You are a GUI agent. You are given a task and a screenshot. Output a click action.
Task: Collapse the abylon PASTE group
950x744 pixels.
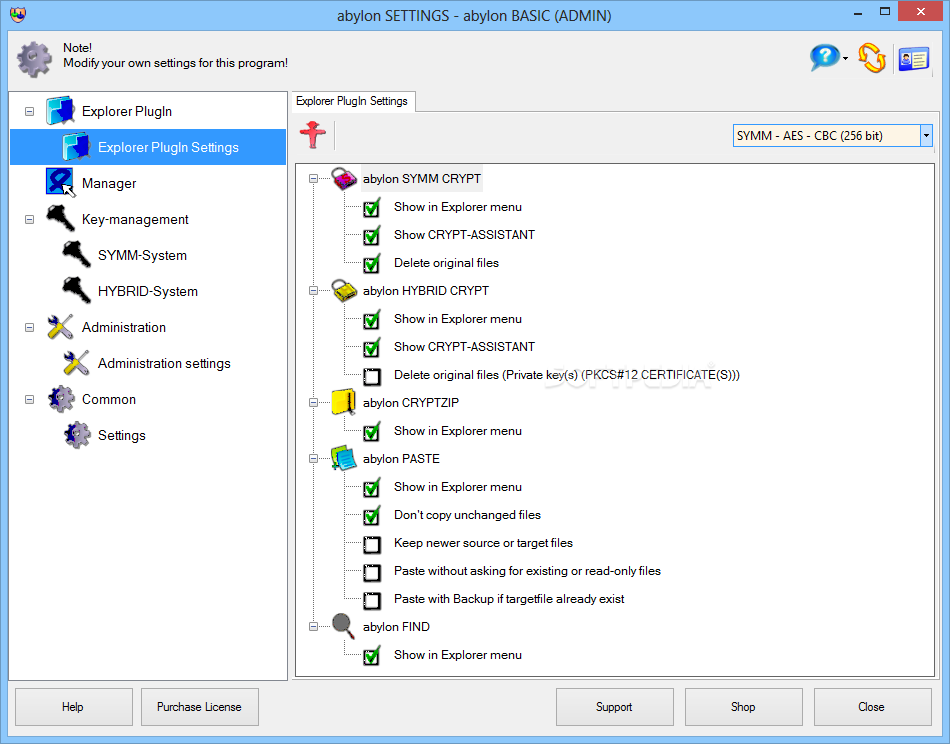tap(313, 459)
